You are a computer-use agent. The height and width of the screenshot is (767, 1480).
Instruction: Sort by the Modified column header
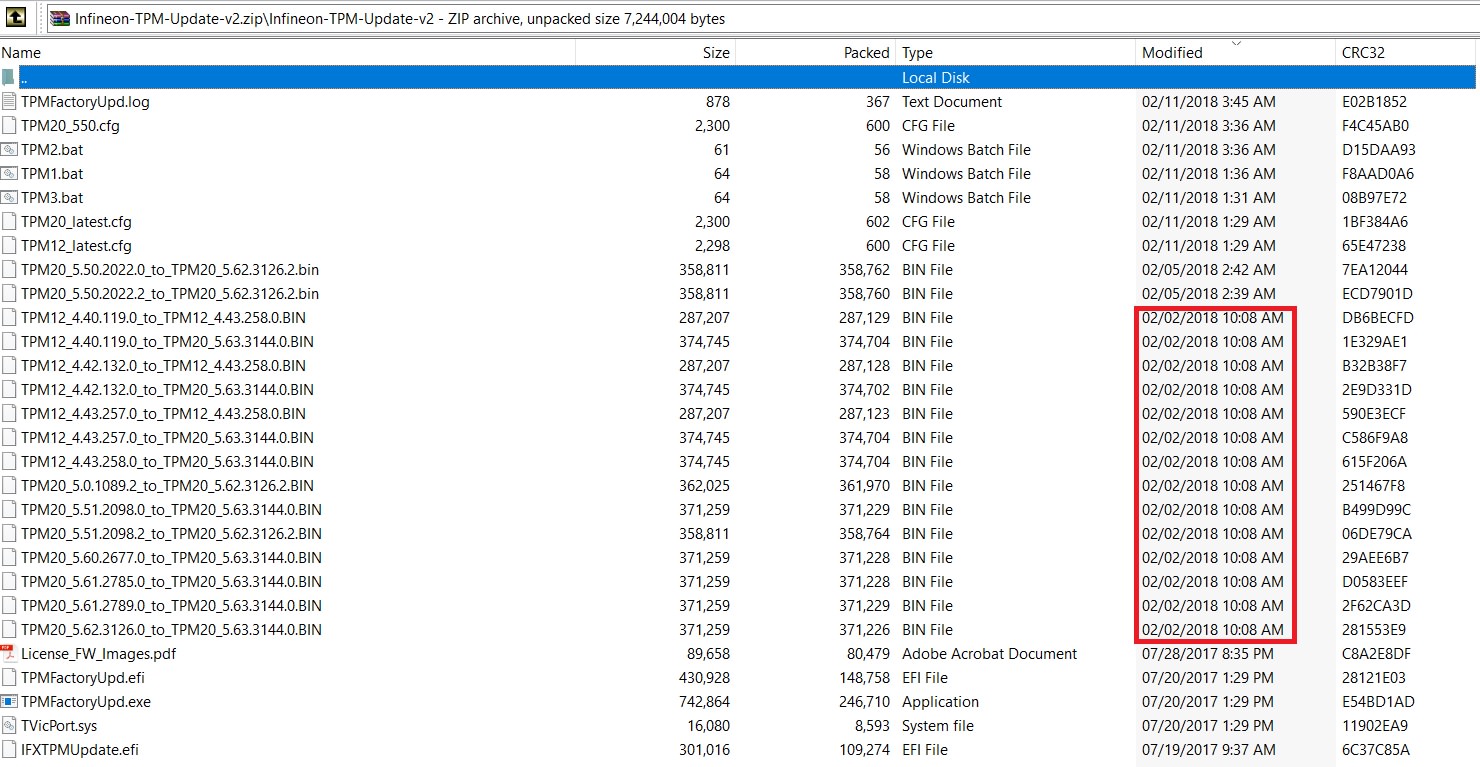[1236, 53]
